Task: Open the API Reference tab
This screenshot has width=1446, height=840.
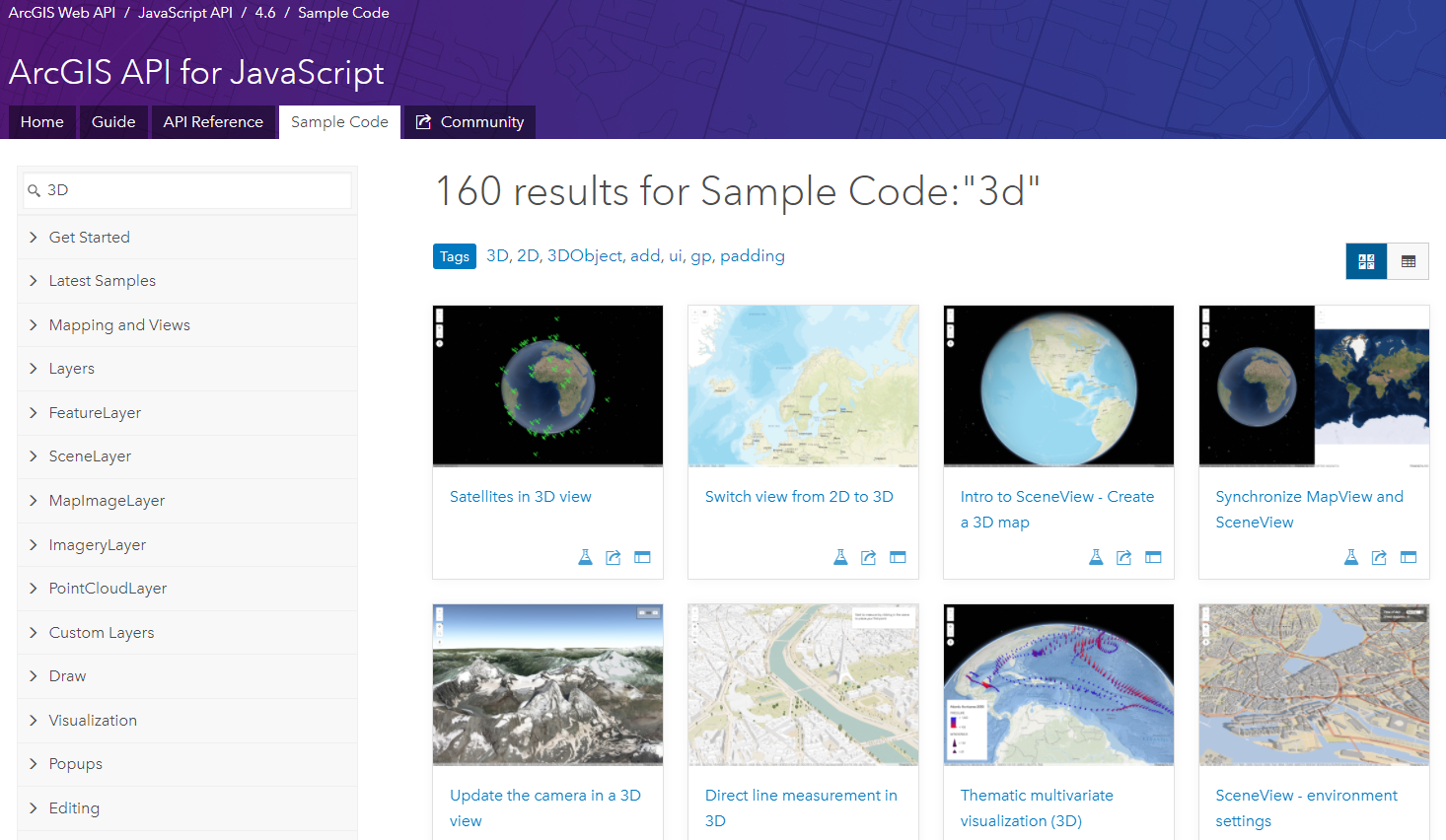Action: pyautogui.click(x=213, y=122)
